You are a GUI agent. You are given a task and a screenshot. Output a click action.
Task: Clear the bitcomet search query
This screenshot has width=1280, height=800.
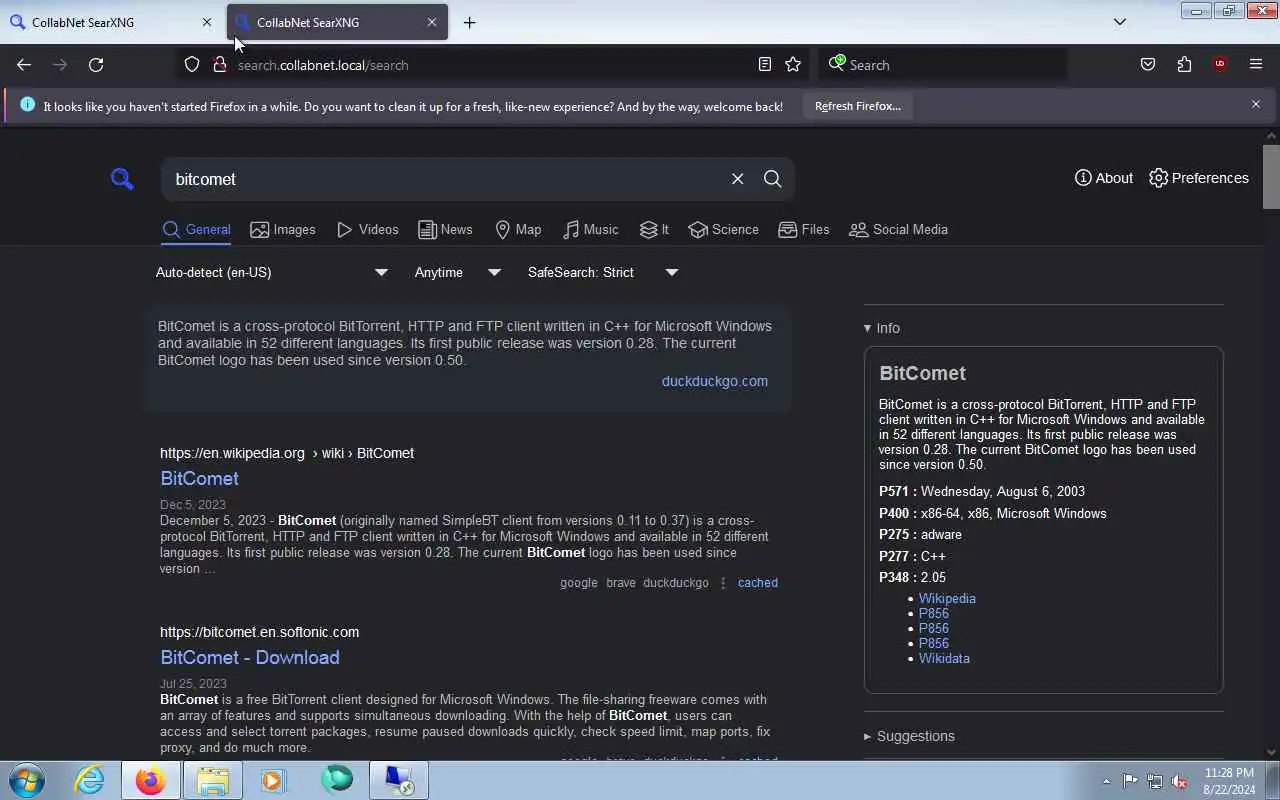(x=737, y=179)
